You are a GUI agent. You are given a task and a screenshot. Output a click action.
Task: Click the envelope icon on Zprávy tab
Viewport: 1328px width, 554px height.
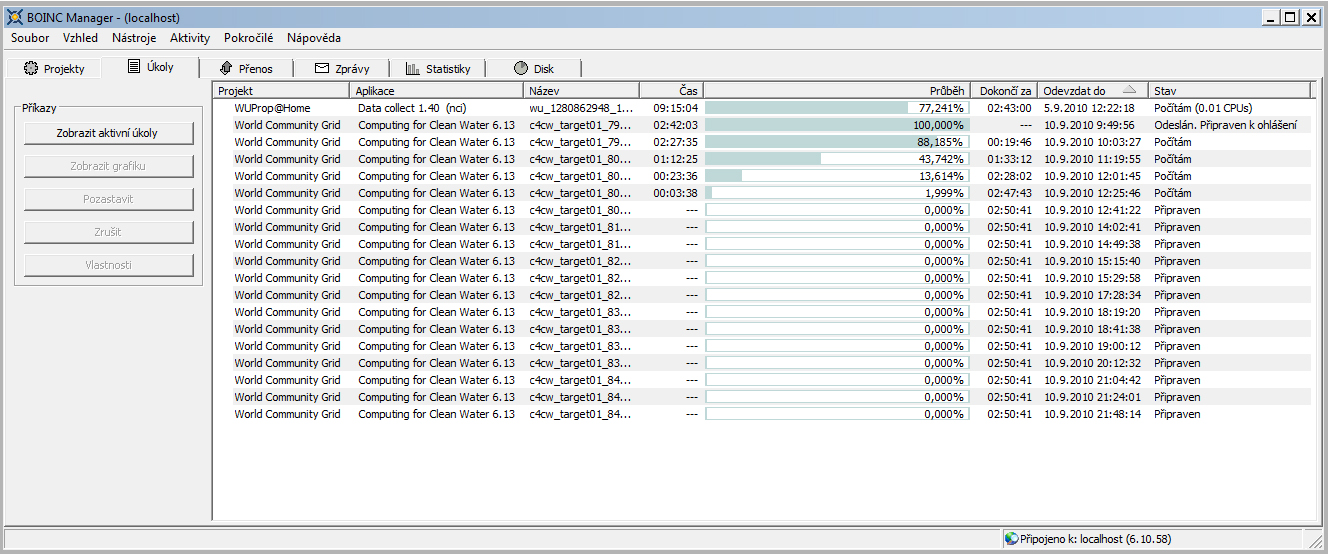pos(322,69)
